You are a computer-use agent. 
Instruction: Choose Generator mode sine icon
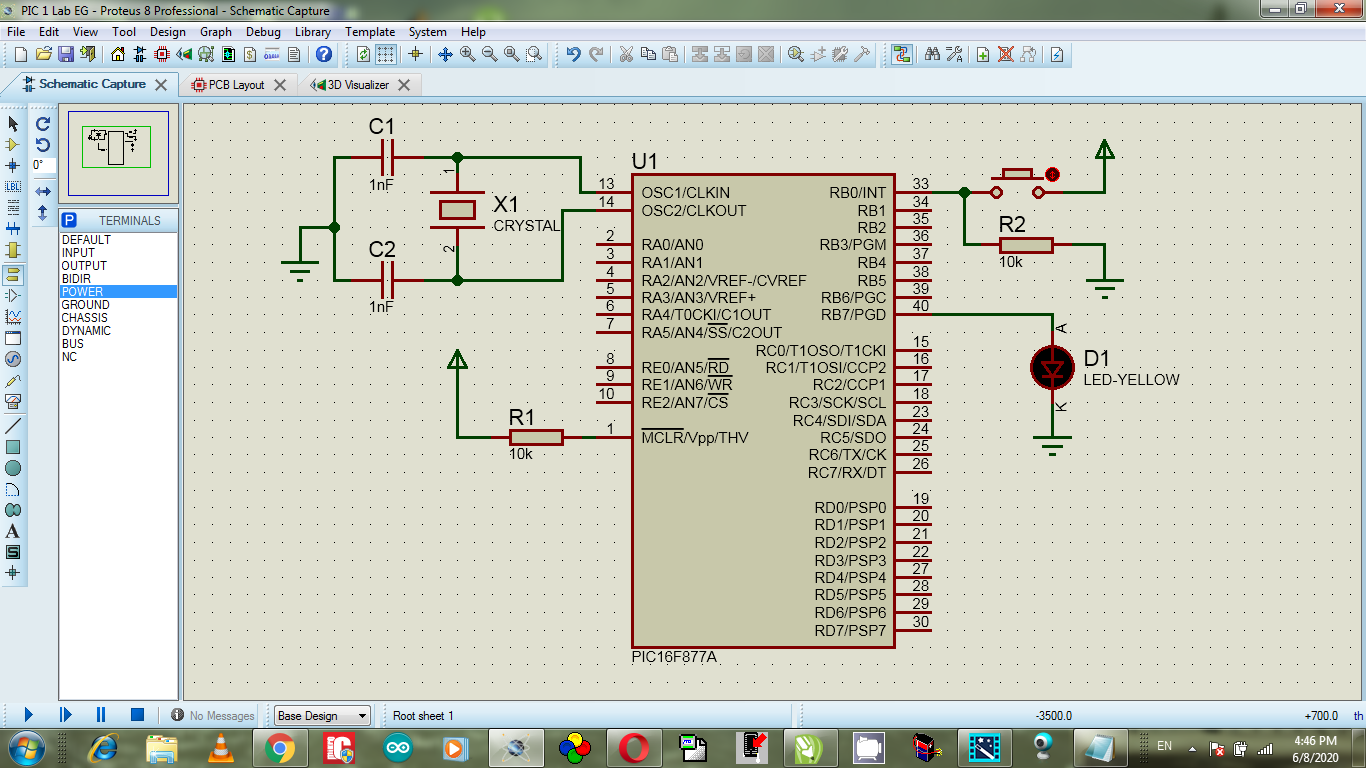[x=13, y=358]
